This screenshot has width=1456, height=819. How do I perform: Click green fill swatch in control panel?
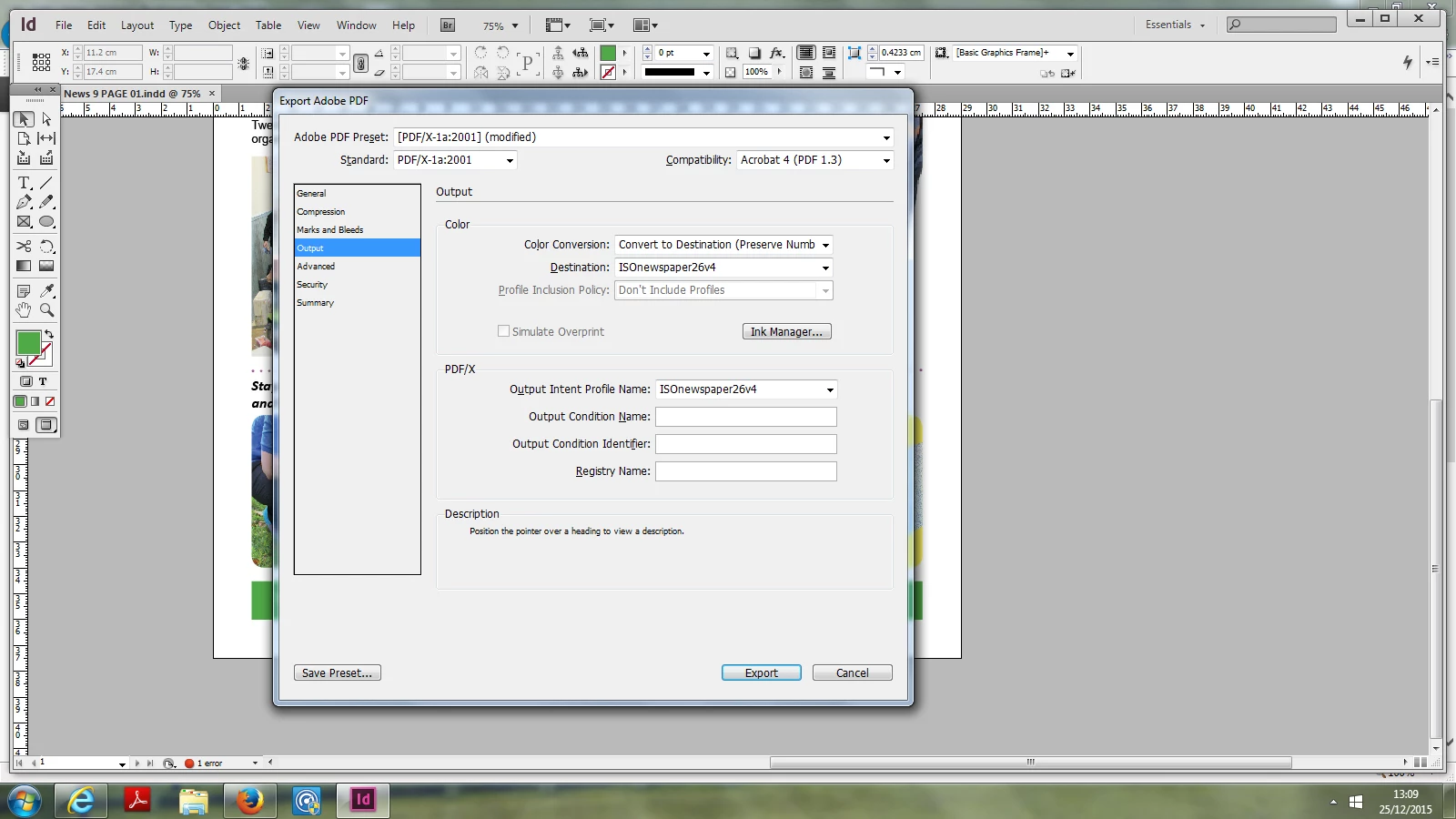coord(608,54)
